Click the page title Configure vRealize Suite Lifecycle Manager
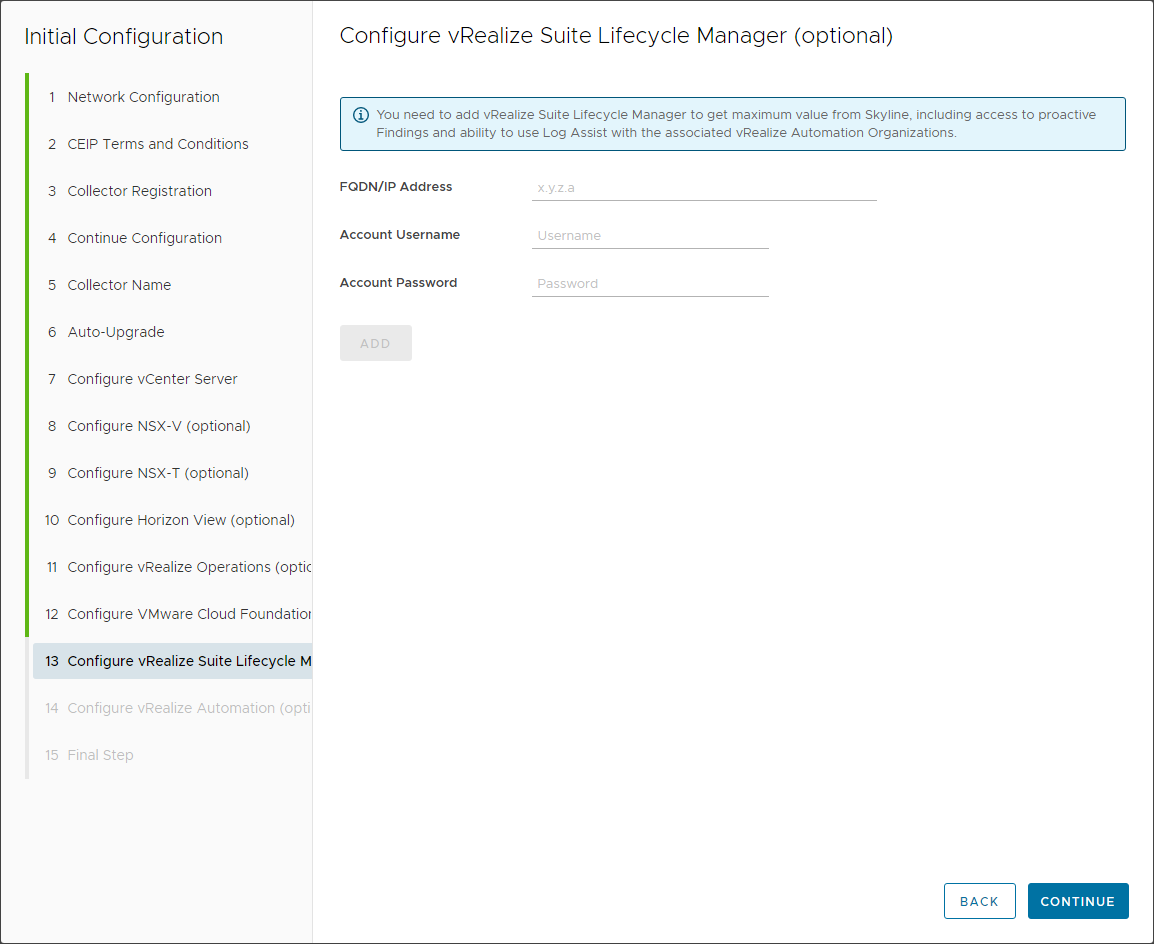The width and height of the screenshot is (1154, 944). click(616, 35)
